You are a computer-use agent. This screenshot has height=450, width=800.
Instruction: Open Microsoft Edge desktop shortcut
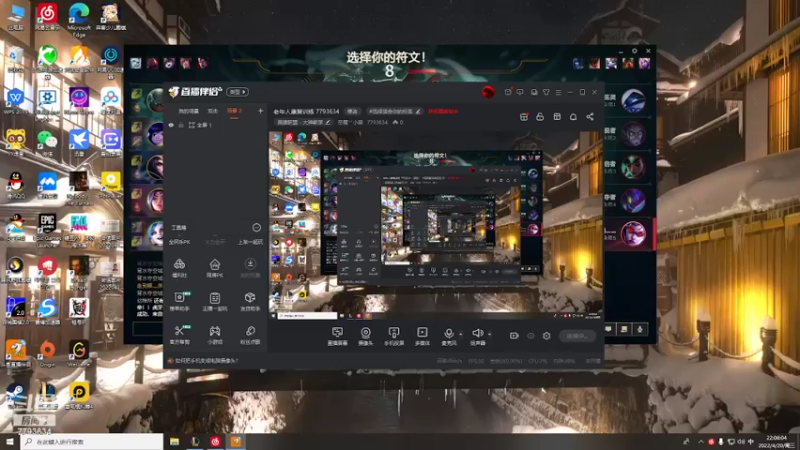pos(79,19)
